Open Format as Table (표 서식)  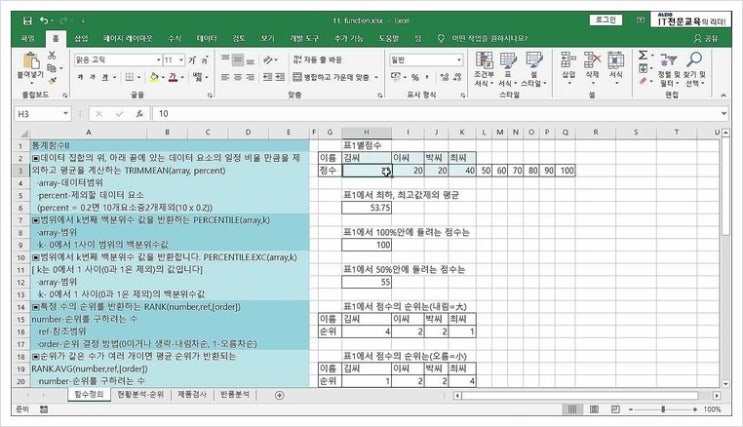click(x=507, y=70)
